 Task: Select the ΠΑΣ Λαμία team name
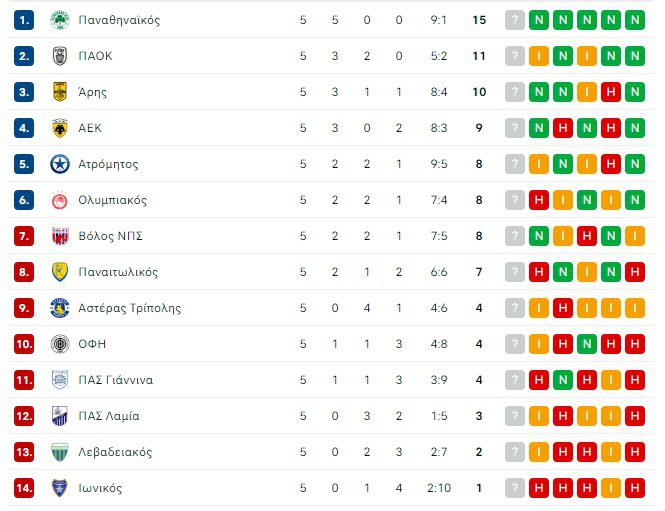(x=108, y=416)
